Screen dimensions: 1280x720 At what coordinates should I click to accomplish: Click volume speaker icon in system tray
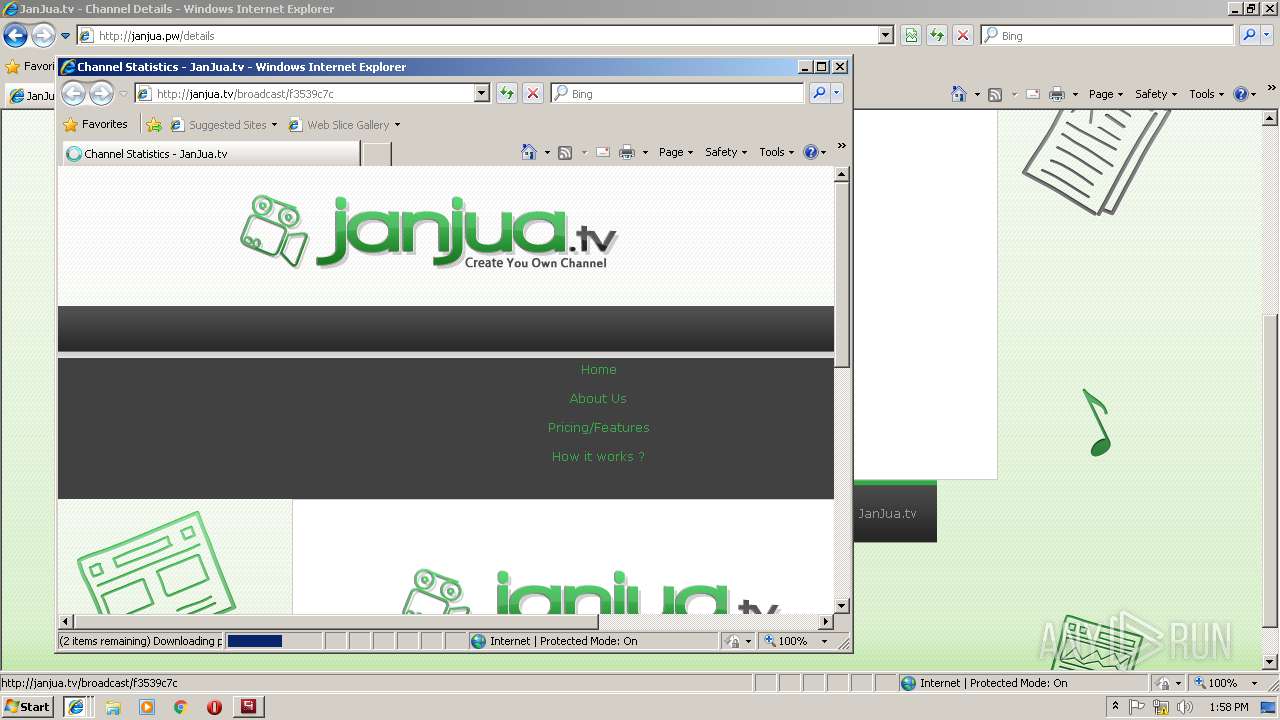(1184, 707)
